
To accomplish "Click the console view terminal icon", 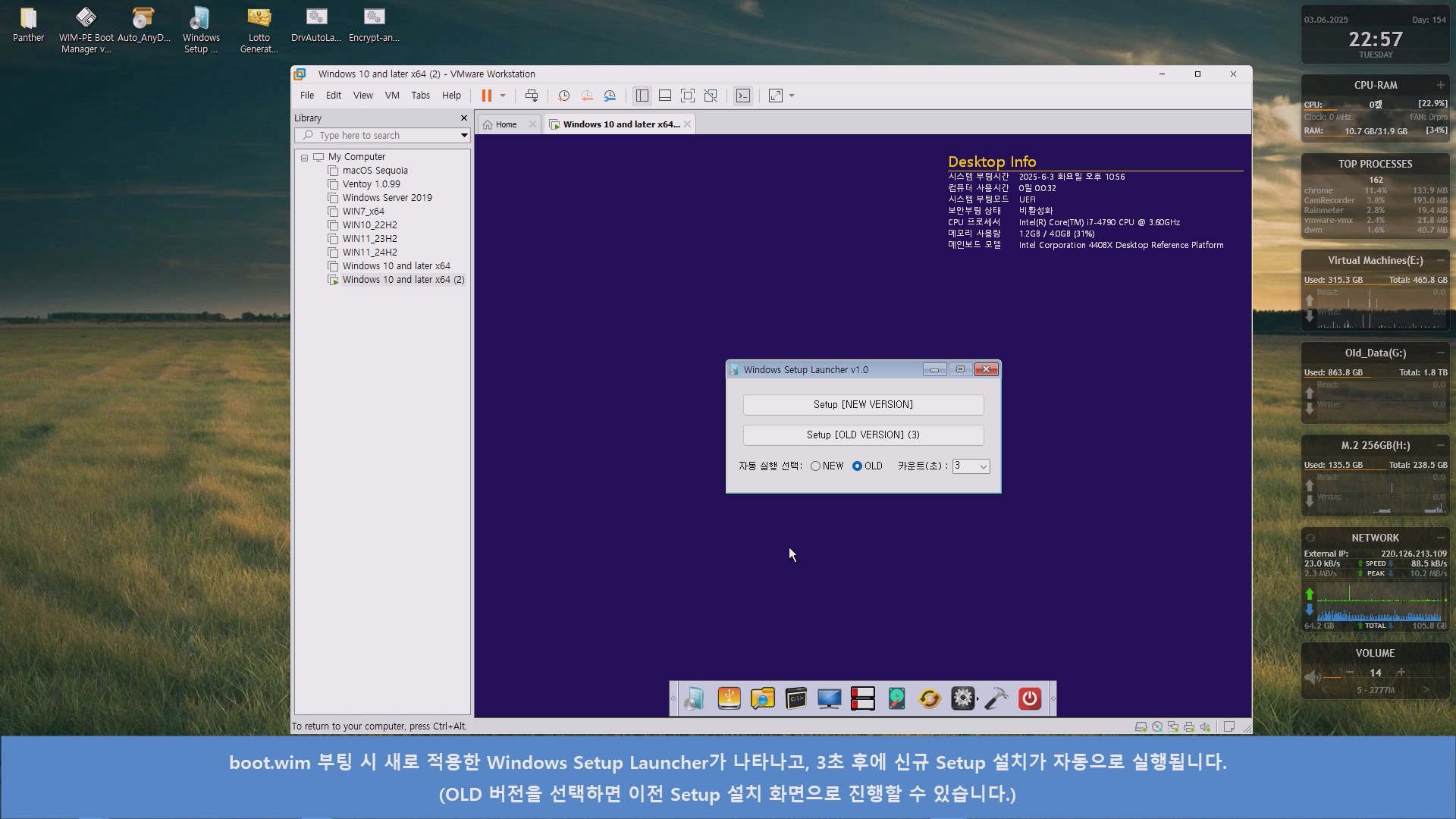I will [x=743, y=96].
